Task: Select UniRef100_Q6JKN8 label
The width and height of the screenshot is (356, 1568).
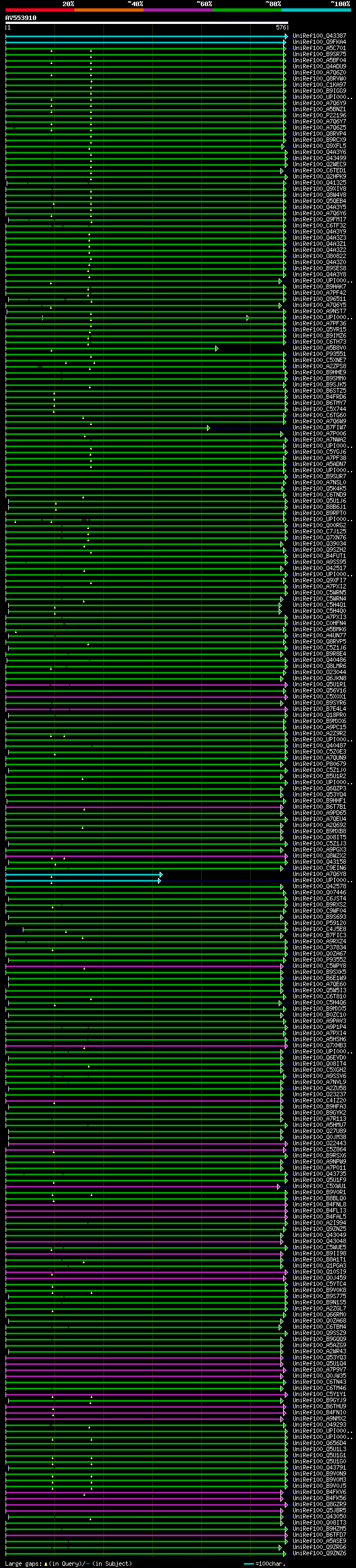Action: (319, 679)
